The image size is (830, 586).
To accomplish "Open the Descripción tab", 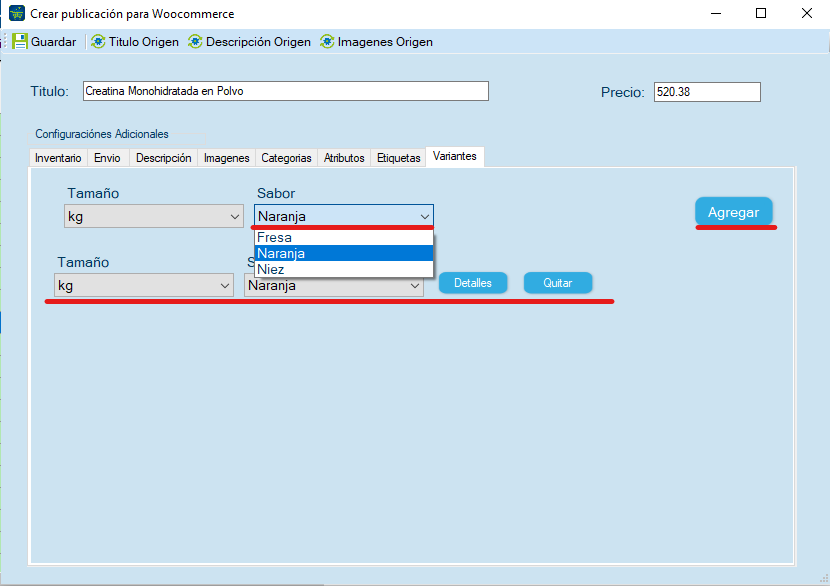I will pos(164,158).
